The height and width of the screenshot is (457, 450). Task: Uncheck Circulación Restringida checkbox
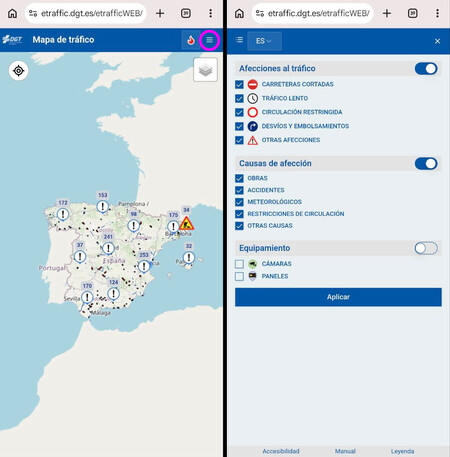click(239, 112)
